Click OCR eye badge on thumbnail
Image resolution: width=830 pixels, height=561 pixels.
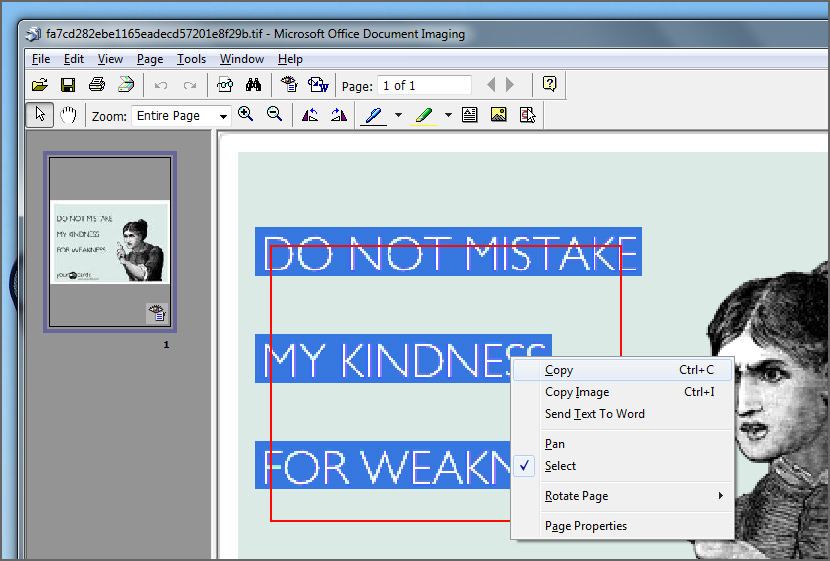(x=157, y=313)
